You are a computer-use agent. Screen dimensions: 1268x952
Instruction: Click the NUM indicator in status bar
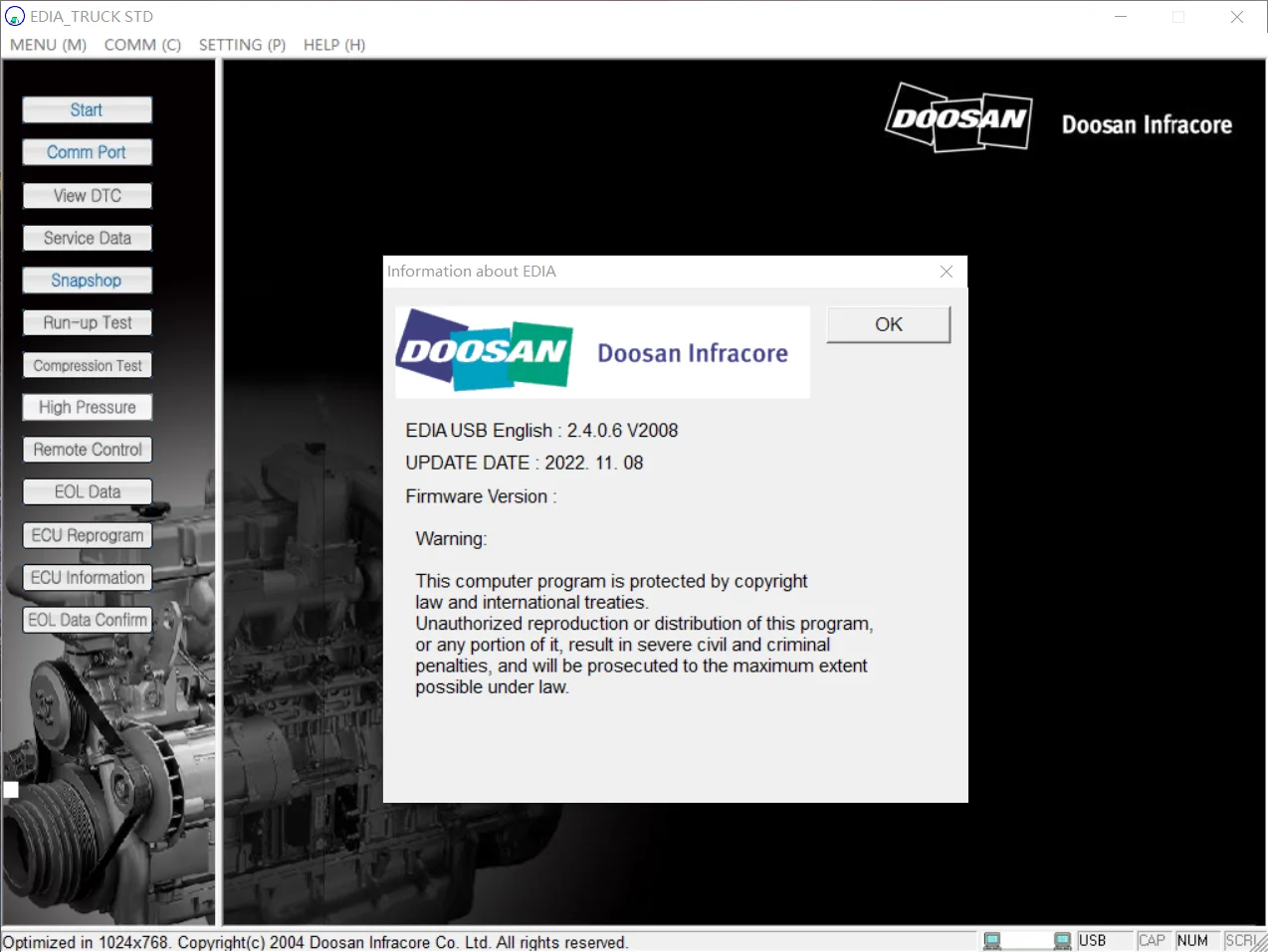tap(1192, 941)
